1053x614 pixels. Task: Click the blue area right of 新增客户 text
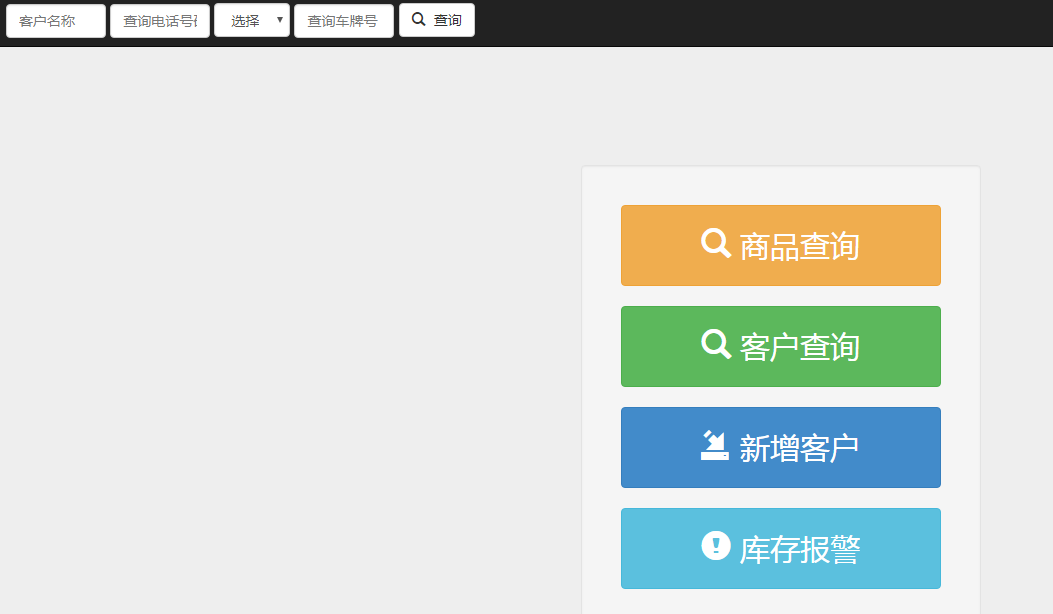900,448
